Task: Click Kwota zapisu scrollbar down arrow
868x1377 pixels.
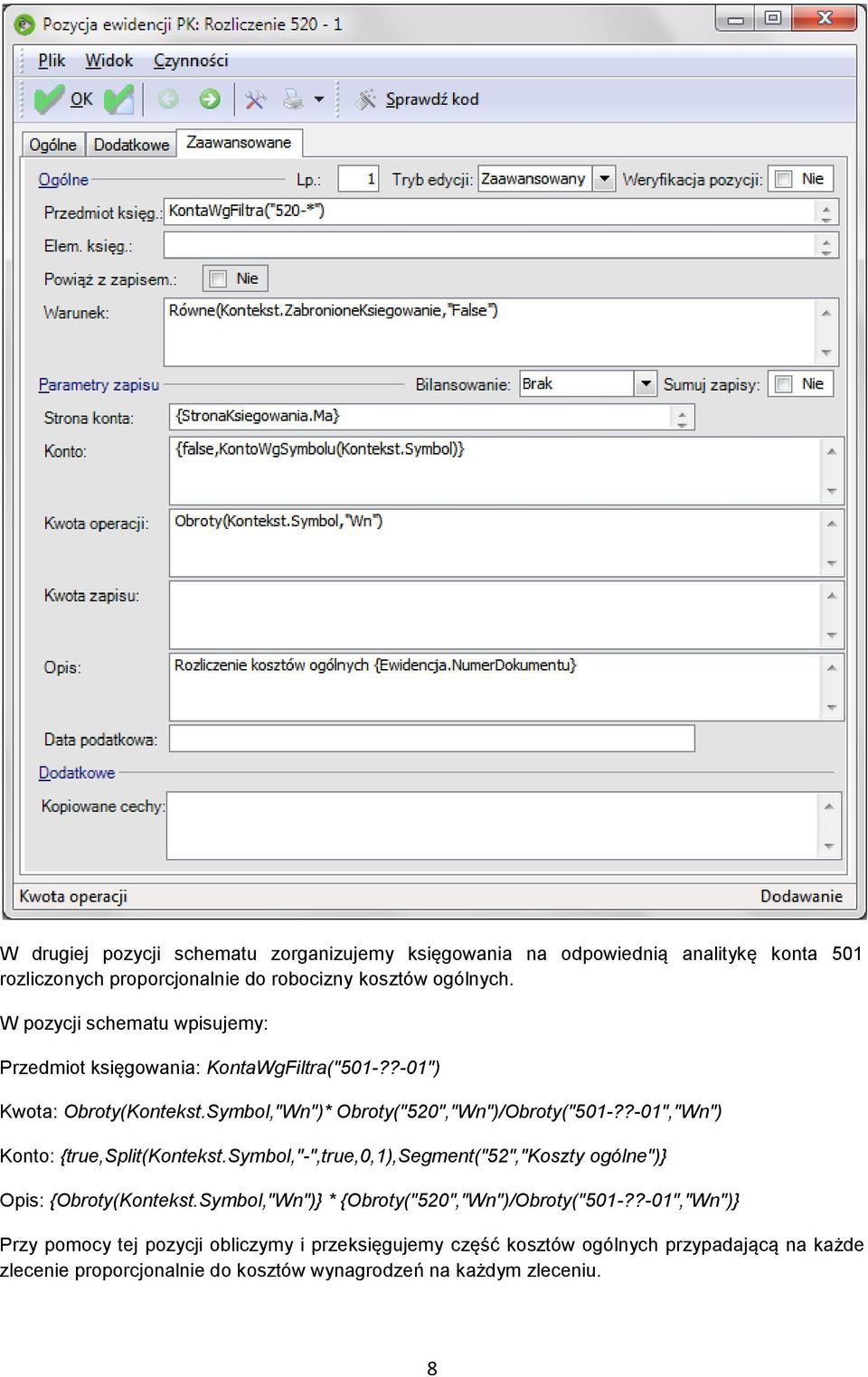Action: 831,636
